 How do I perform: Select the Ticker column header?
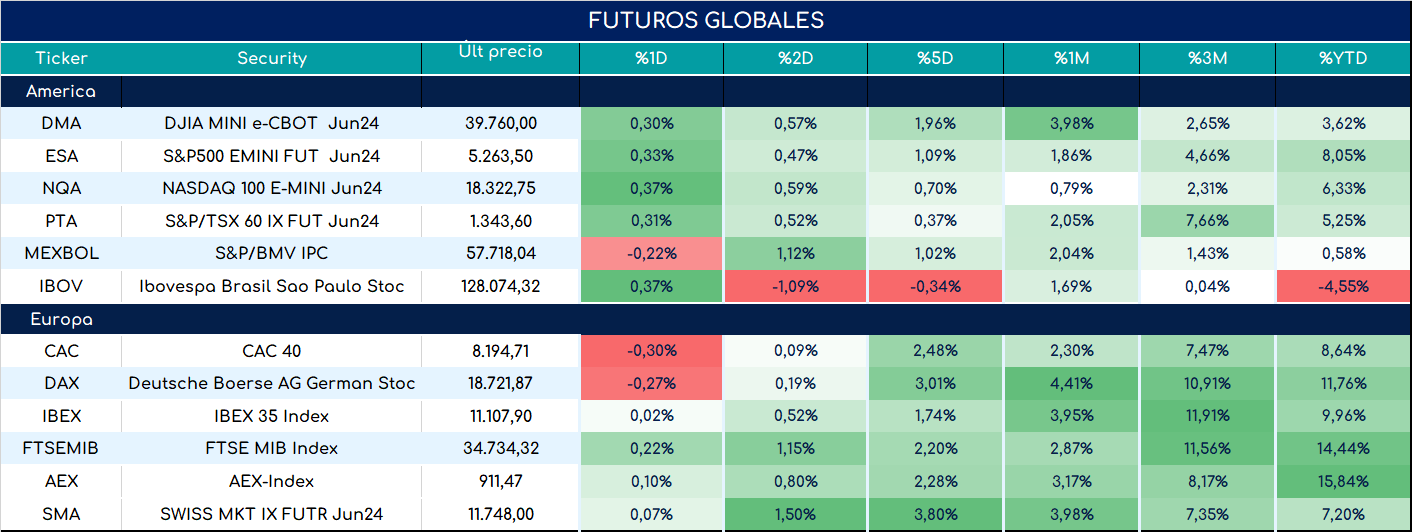[x=61, y=58]
